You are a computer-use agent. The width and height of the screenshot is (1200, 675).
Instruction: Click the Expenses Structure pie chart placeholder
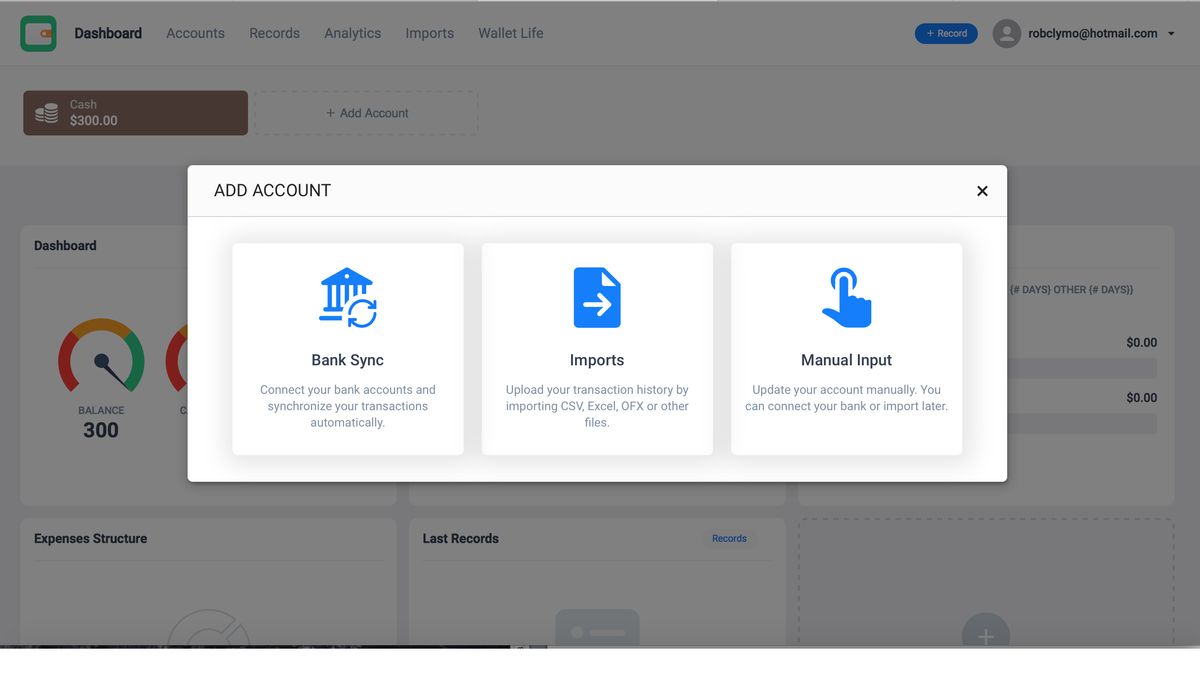click(x=210, y=630)
